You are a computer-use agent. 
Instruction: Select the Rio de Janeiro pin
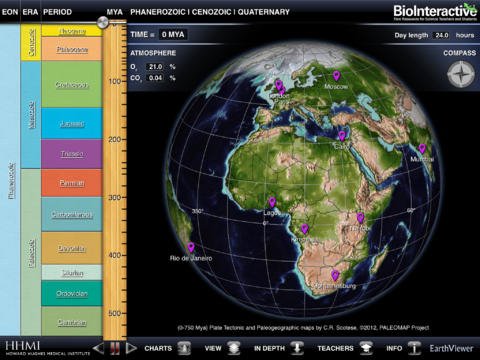tap(191, 247)
